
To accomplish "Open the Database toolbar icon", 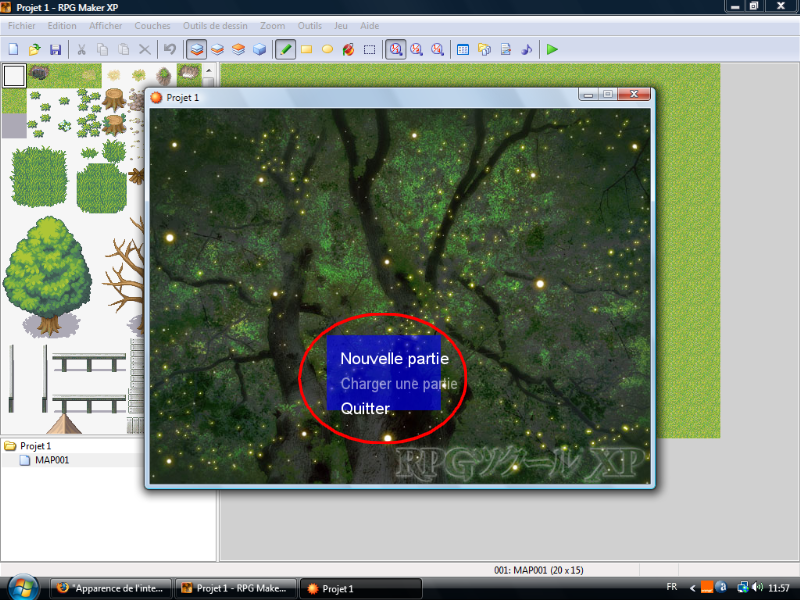I will tap(462, 48).
